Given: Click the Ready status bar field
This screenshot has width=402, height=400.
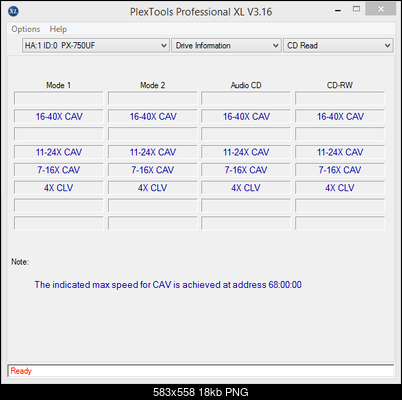Looking at the screenshot, I should pyautogui.click(x=200, y=371).
